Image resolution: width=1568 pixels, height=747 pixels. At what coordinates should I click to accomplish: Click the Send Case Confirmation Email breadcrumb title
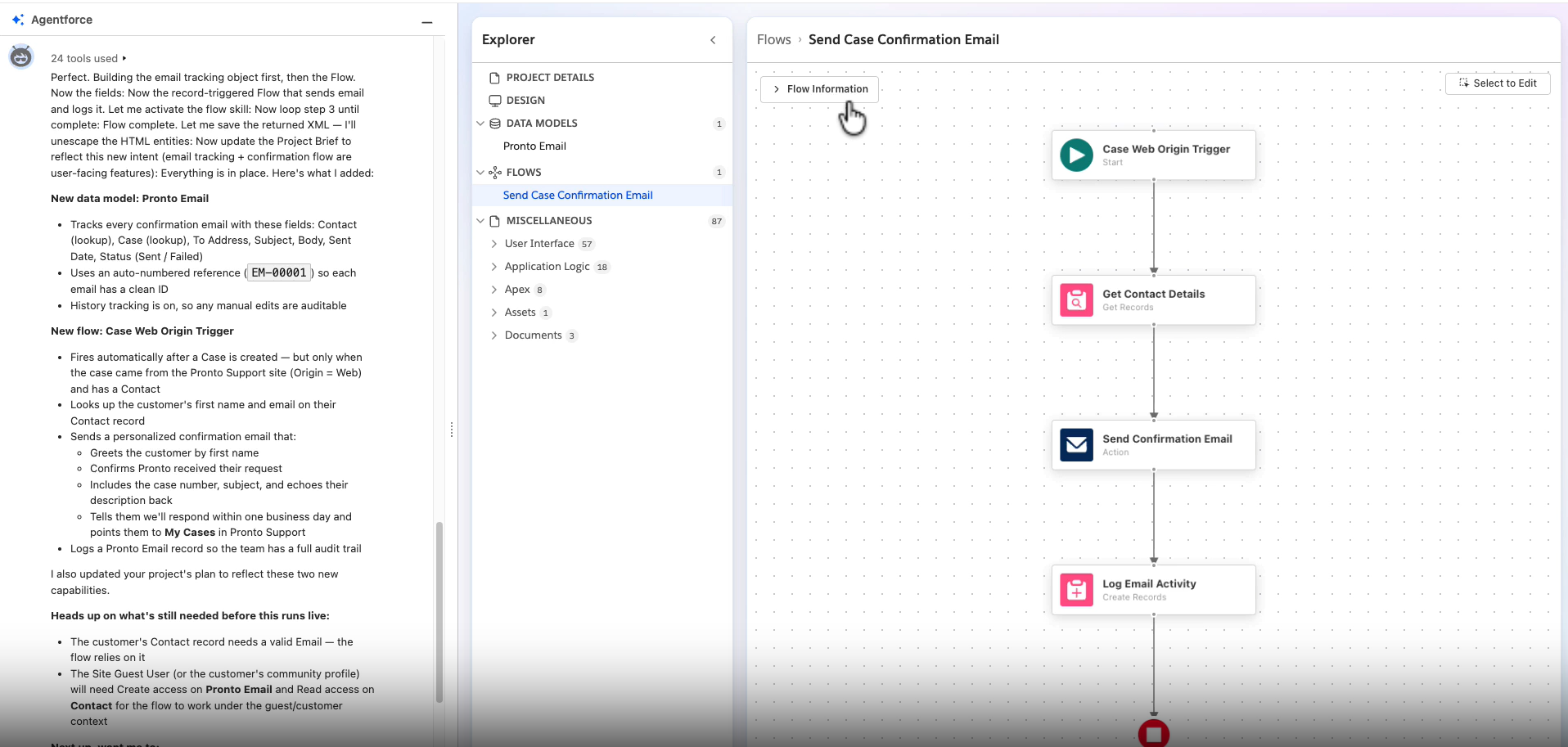(903, 39)
